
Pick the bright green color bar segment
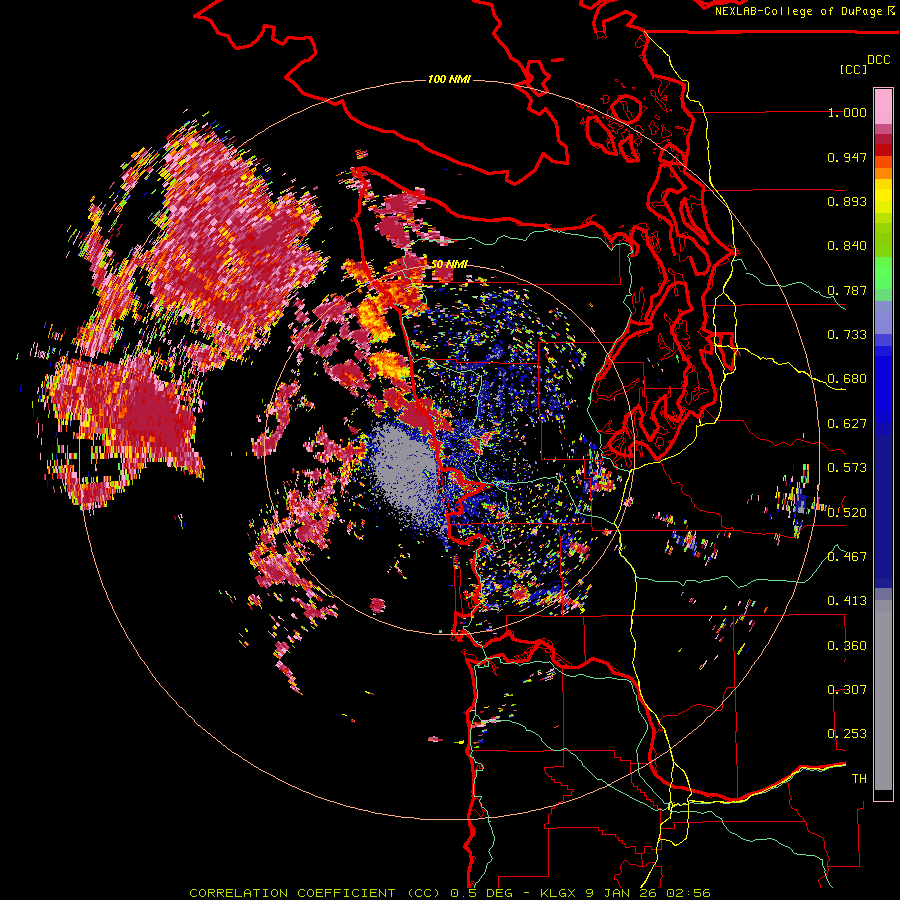click(883, 273)
